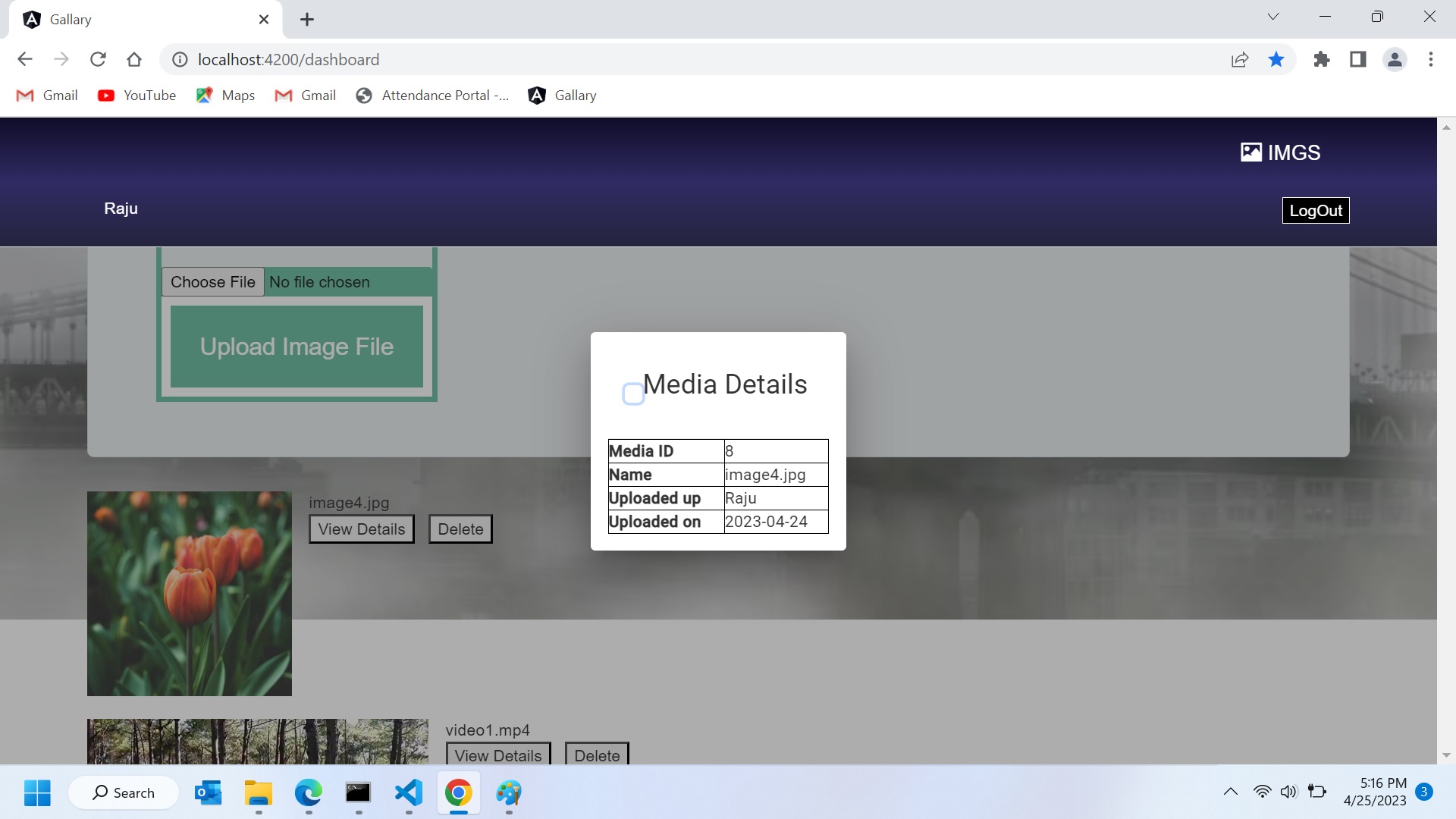Open the forest video thumbnail
This screenshot has width=1456, height=819.
click(x=258, y=742)
